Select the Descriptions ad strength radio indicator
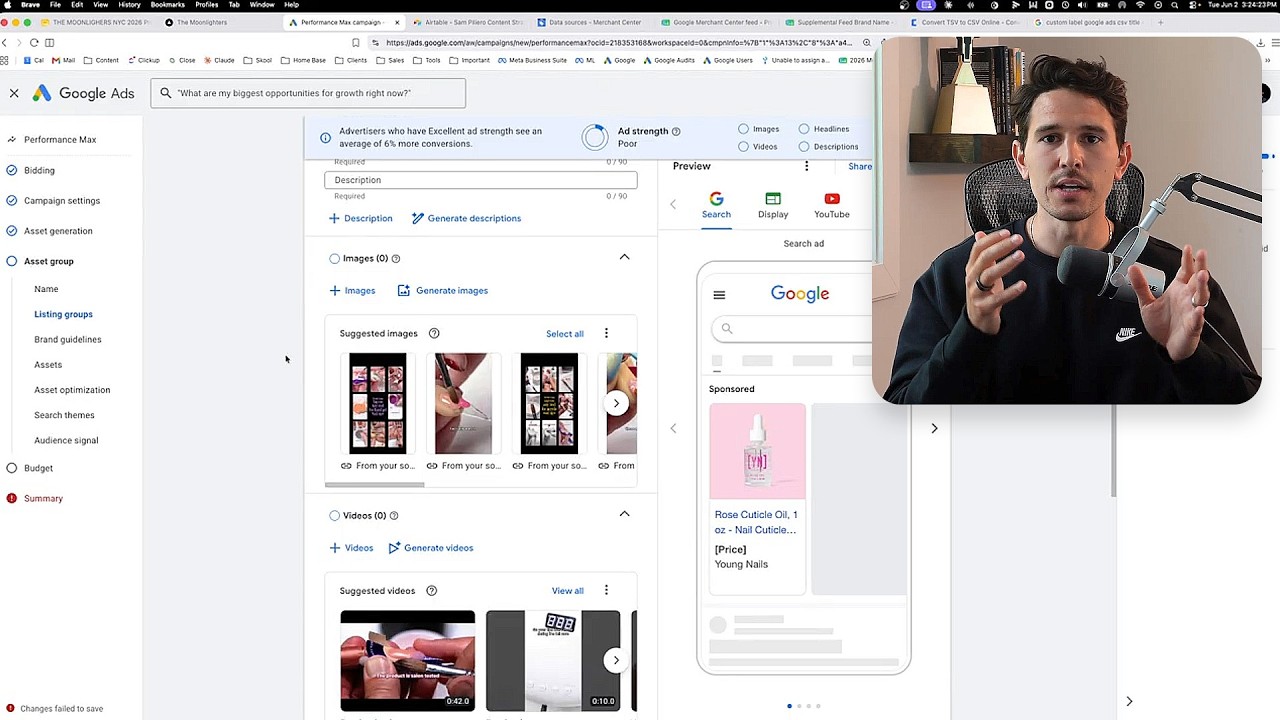Image resolution: width=1280 pixels, height=720 pixels. (x=804, y=147)
